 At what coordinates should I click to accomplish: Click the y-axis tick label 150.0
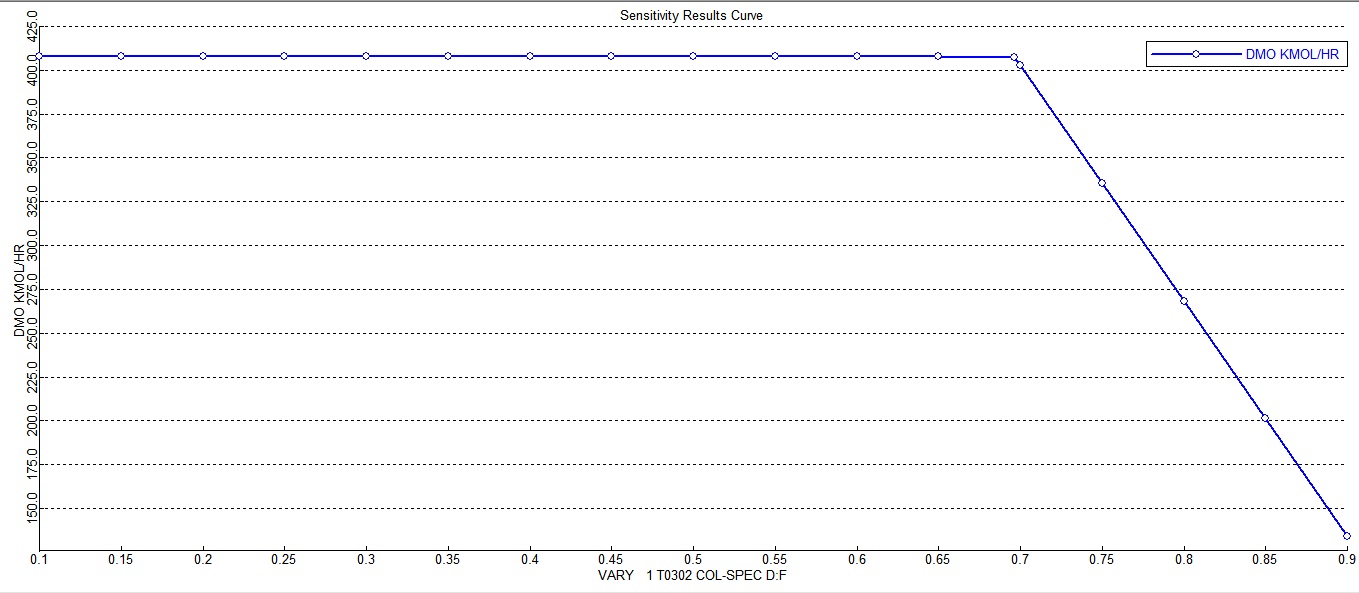pyautogui.click(x=33, y=508)
